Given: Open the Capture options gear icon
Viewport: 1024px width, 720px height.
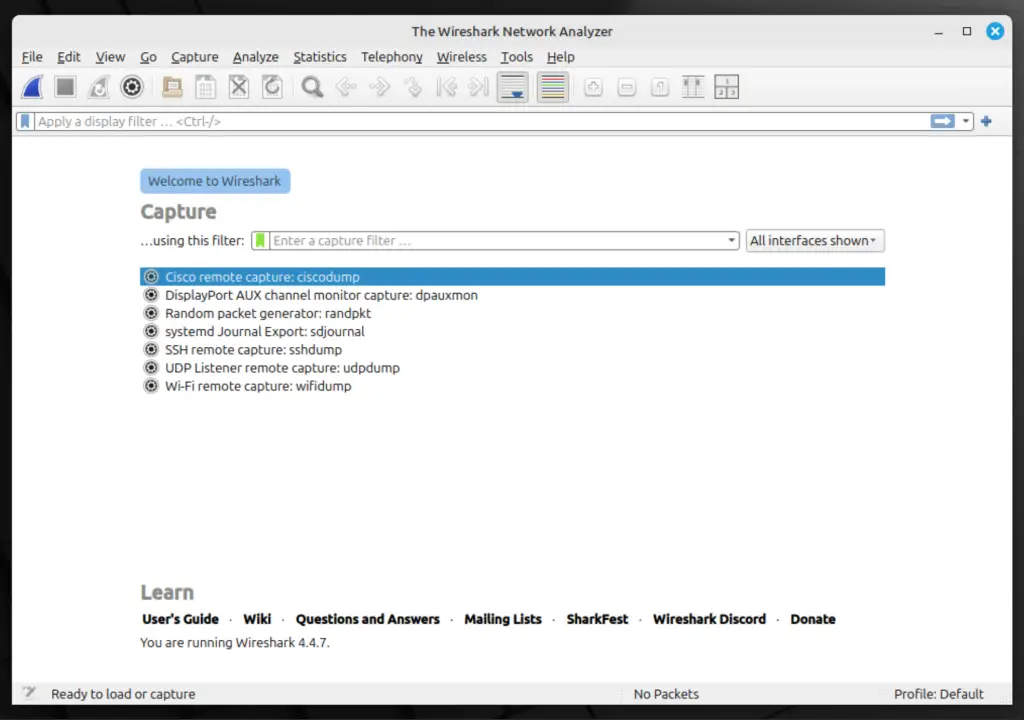Looking at the screenshot, I should click(131, 87).
